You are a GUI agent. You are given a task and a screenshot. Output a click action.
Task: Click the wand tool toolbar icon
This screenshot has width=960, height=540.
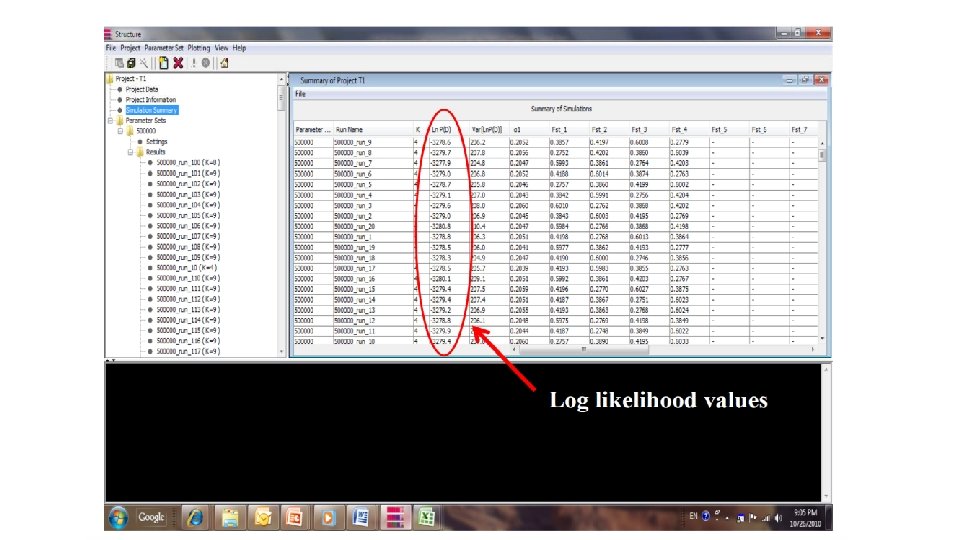[x=144, y=63]
